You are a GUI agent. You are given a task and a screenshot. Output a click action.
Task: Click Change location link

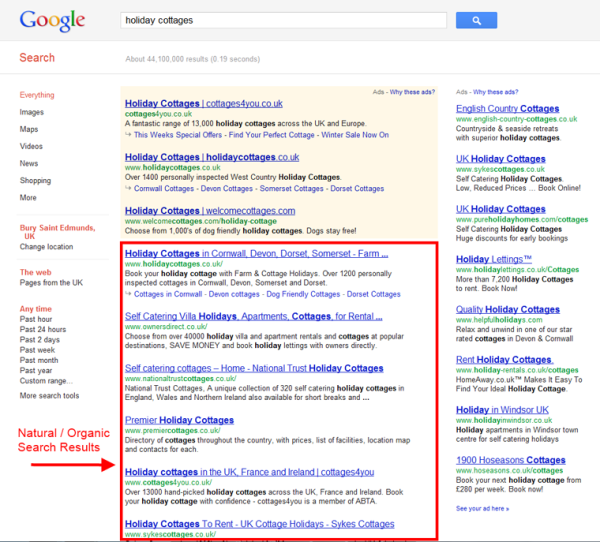point(46,246)
